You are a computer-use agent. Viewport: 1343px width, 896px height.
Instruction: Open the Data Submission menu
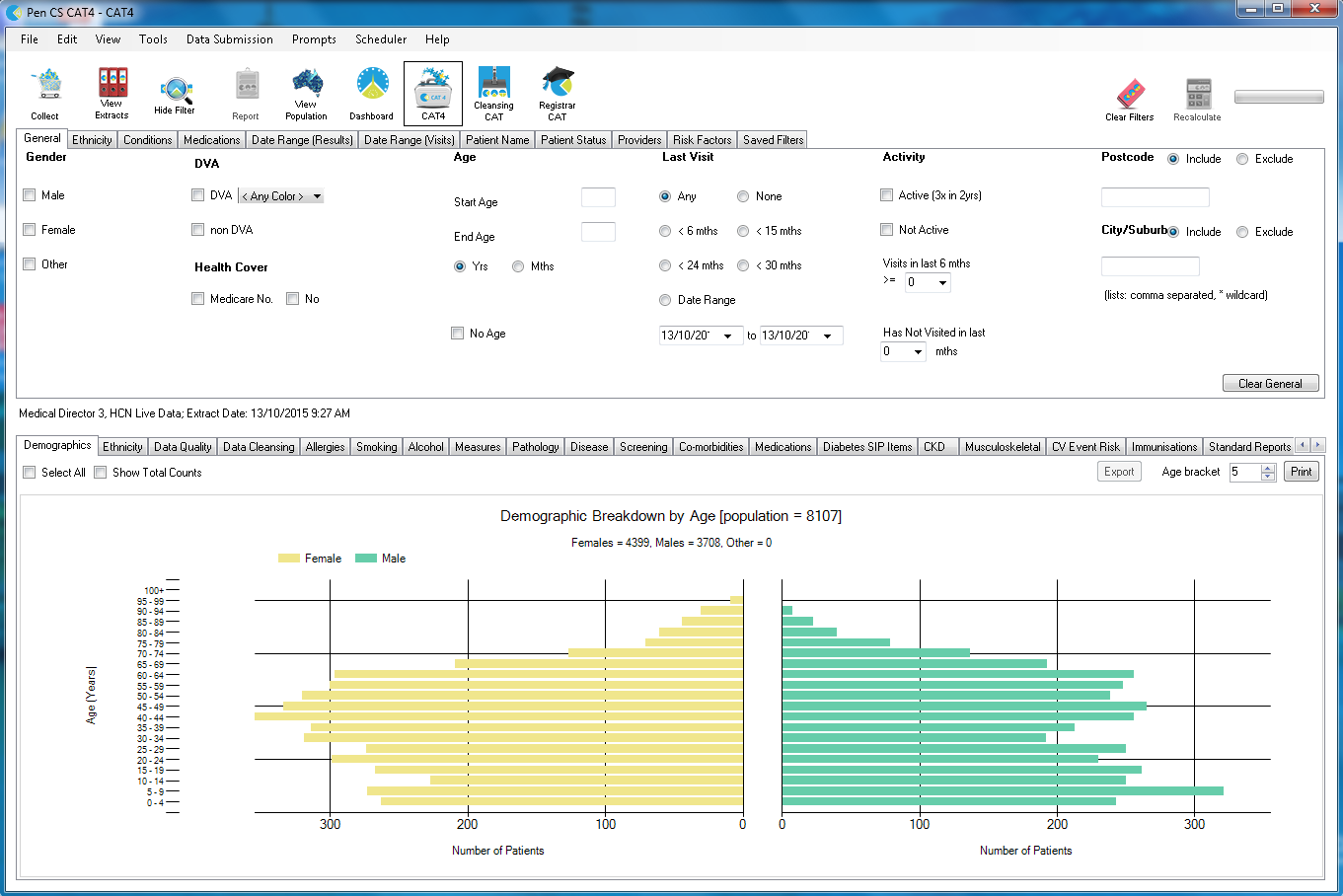point(230,39)
